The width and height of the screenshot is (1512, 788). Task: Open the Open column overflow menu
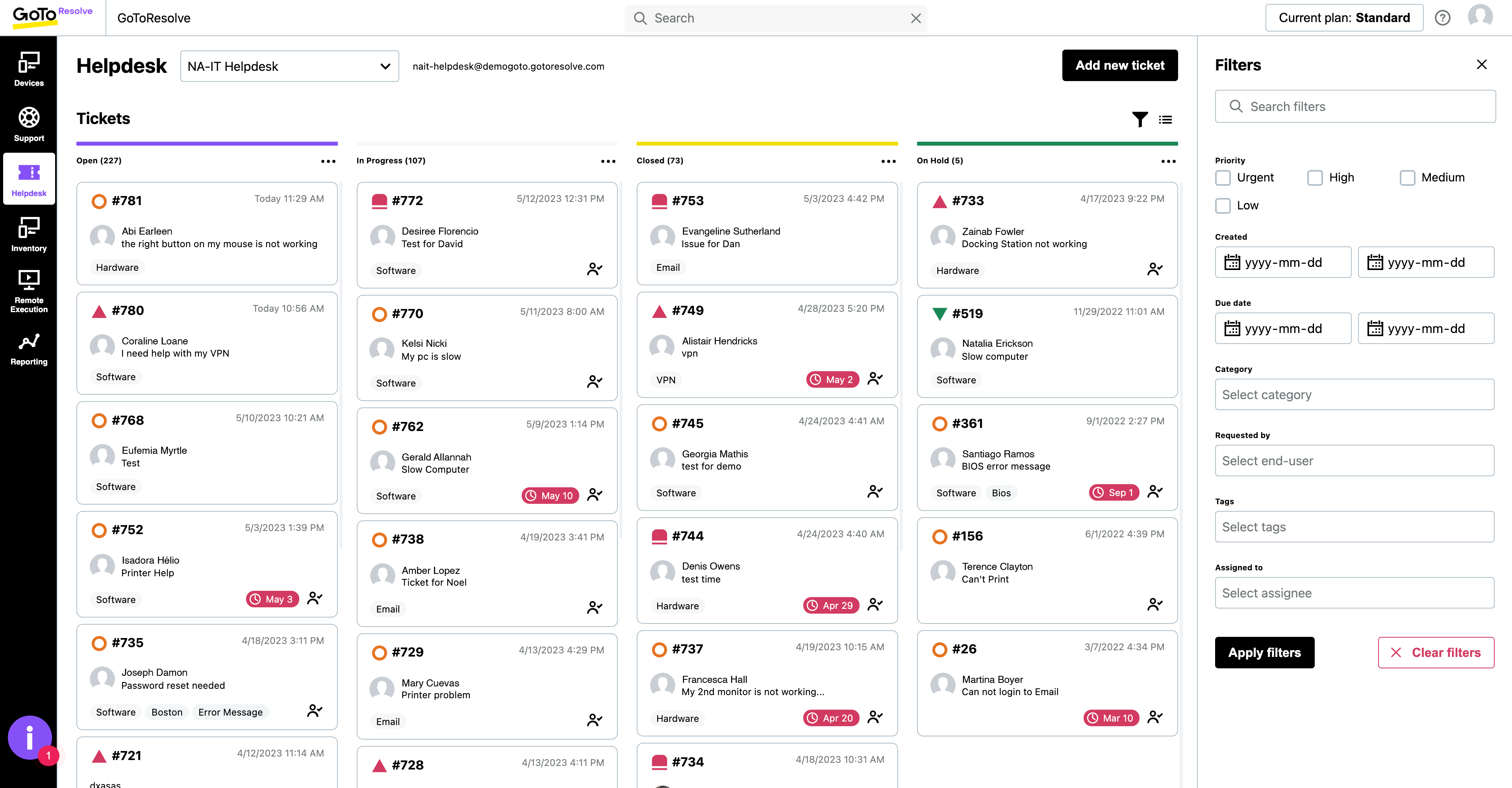328,161
